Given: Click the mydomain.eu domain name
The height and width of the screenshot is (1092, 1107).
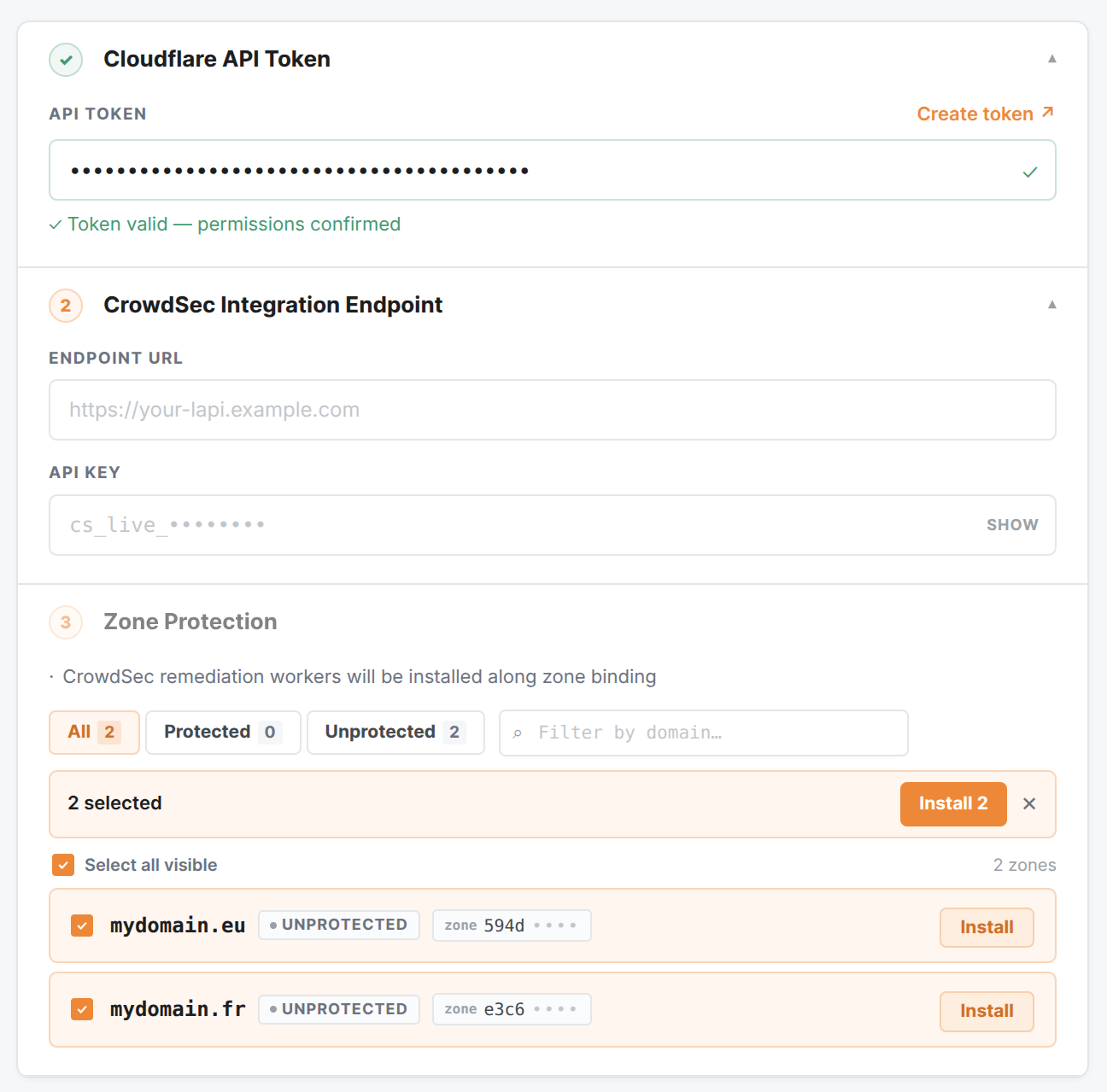Looking at the screenshot, I should (178, 926).
